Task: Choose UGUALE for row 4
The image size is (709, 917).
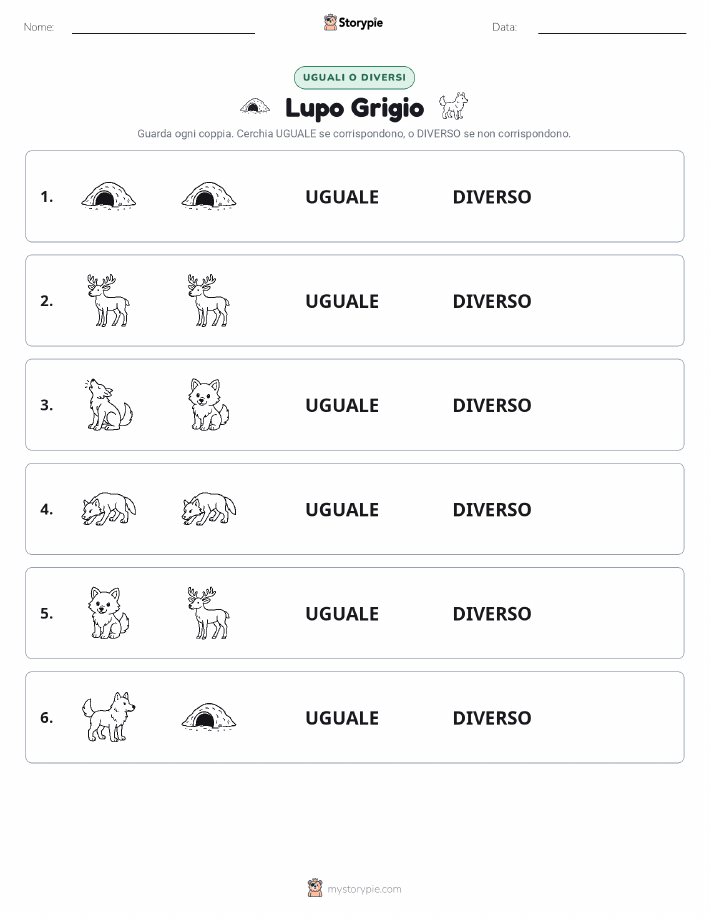Action: point(342,509)
